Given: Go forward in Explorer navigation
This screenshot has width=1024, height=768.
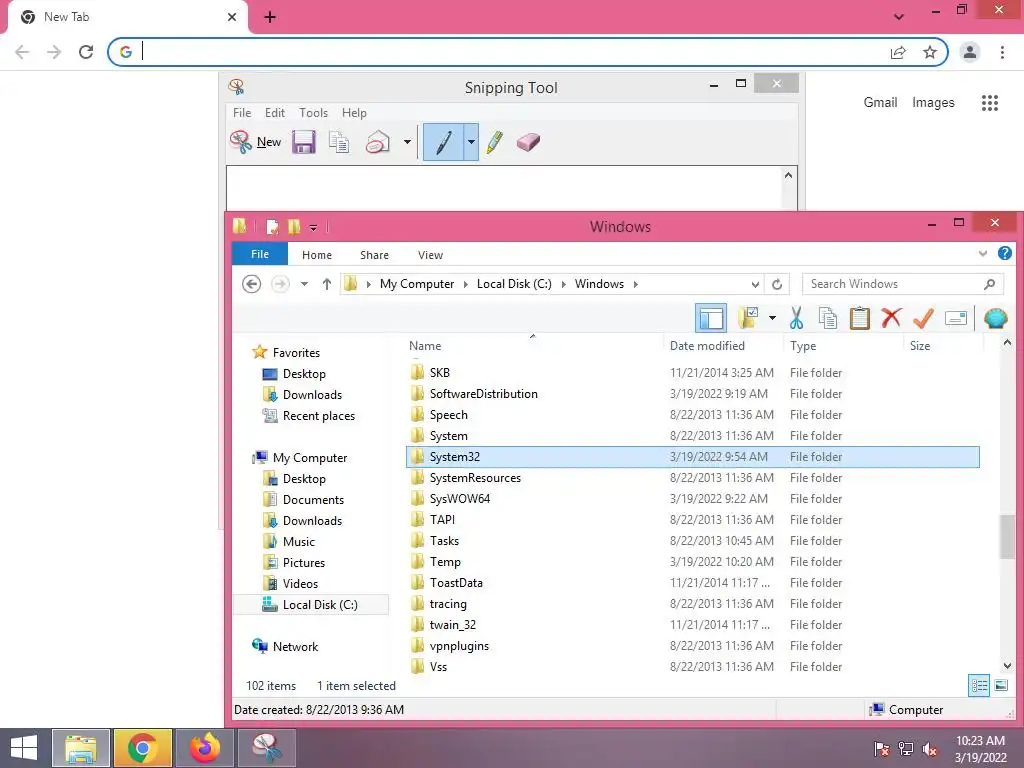Looking at the screenshot, I should [280, 283].
